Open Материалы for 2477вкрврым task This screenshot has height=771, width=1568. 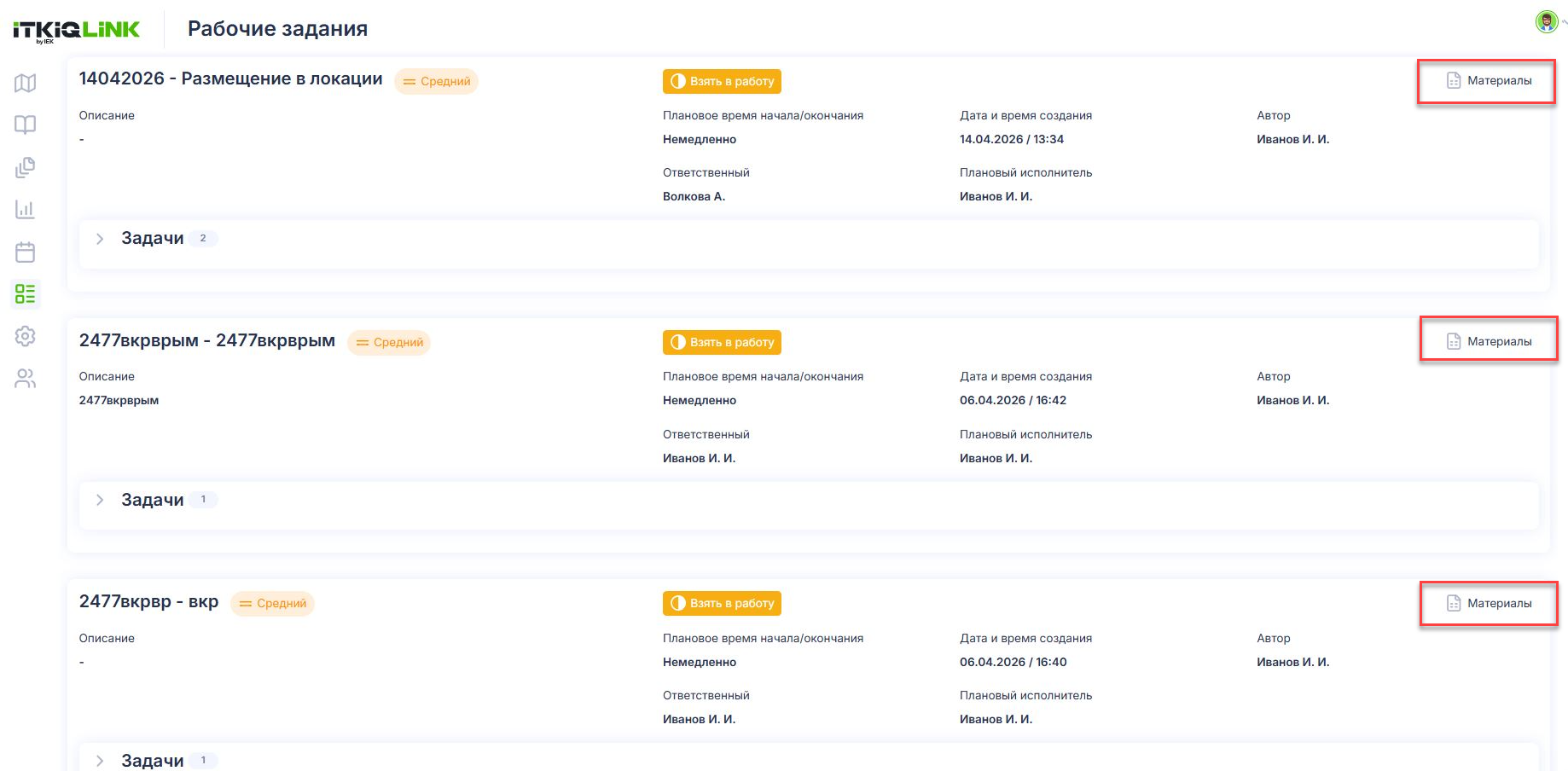(x=1489, y=341)
